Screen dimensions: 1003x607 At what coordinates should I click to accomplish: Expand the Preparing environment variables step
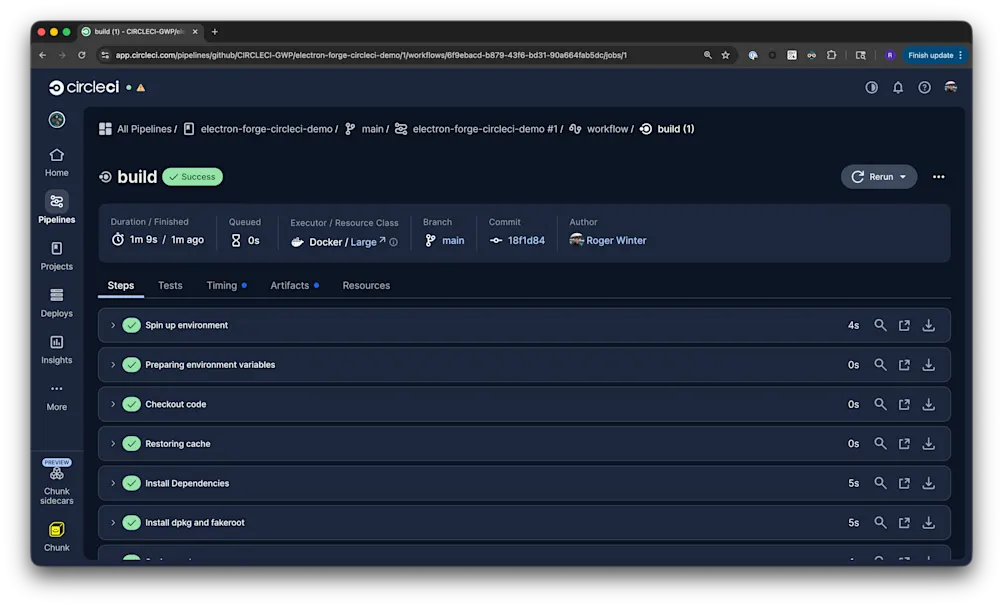tap(113, 365)
